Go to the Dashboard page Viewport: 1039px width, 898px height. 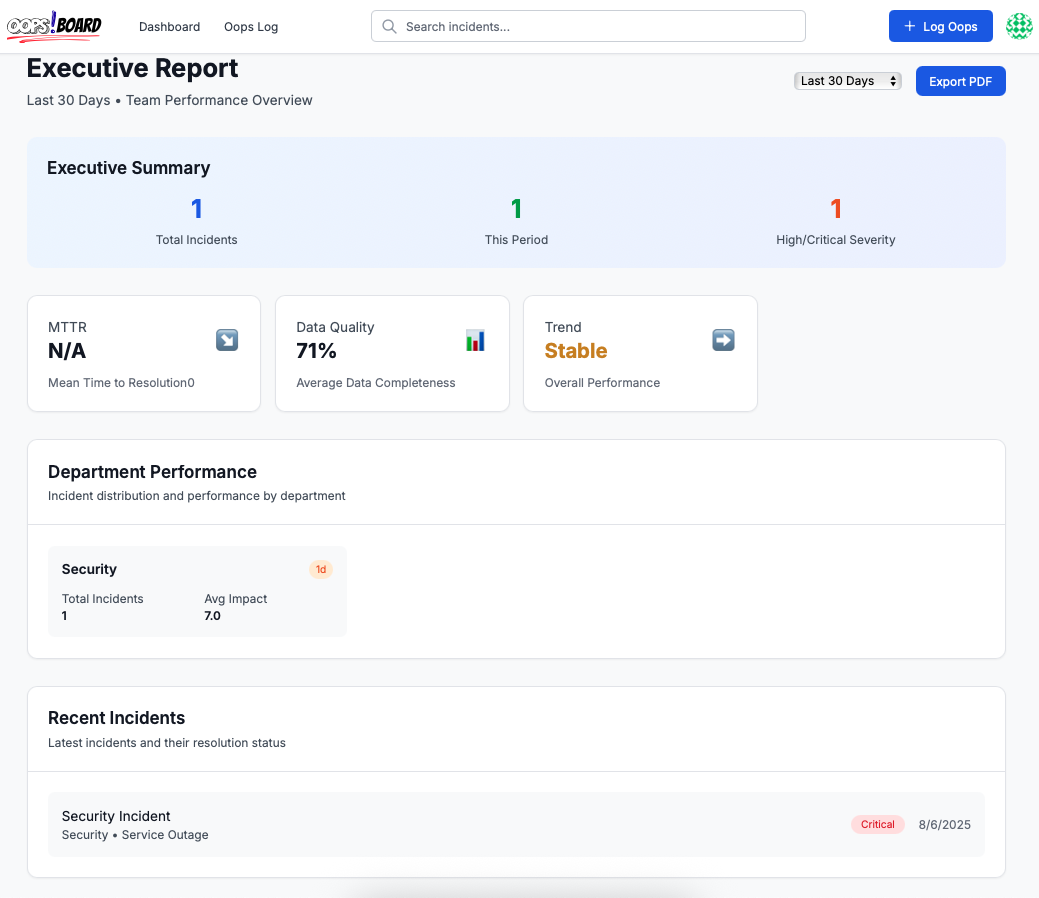pyautogui.click(x=170, y=27)
